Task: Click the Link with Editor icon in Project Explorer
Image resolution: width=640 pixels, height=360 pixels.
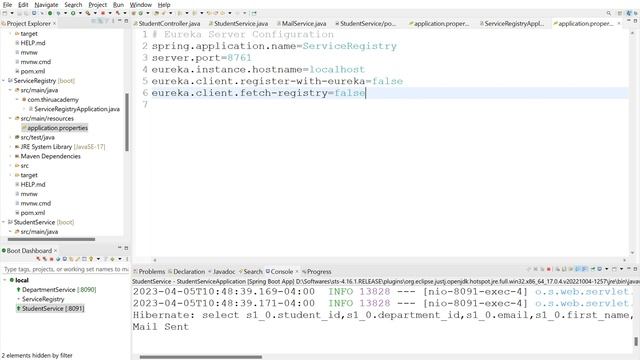Action: click(x=100, y=20)
